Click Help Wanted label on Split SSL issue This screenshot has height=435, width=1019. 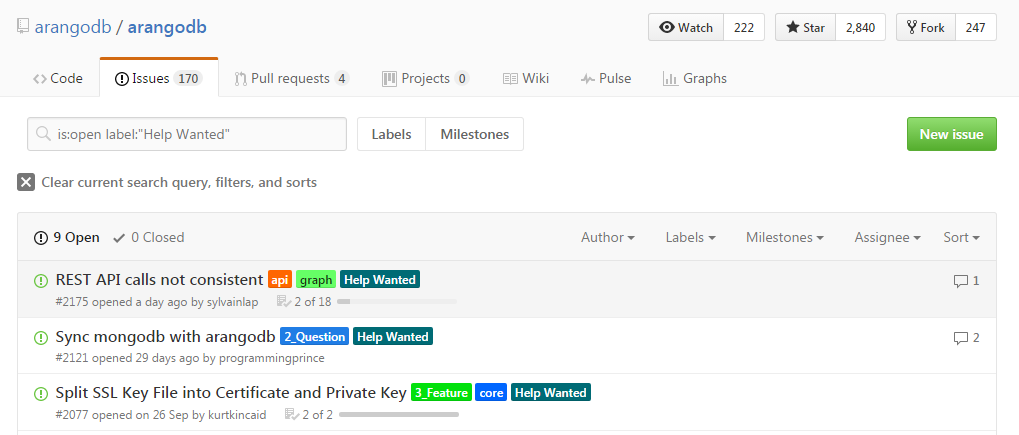pyautogui.click(x=551, y=392)
